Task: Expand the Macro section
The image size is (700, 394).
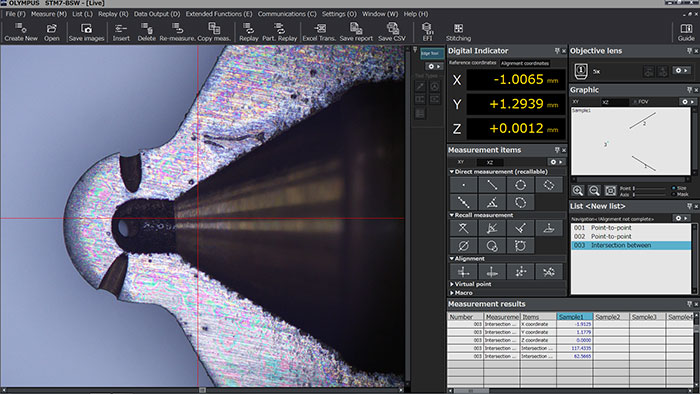Action: pos(452,293)
